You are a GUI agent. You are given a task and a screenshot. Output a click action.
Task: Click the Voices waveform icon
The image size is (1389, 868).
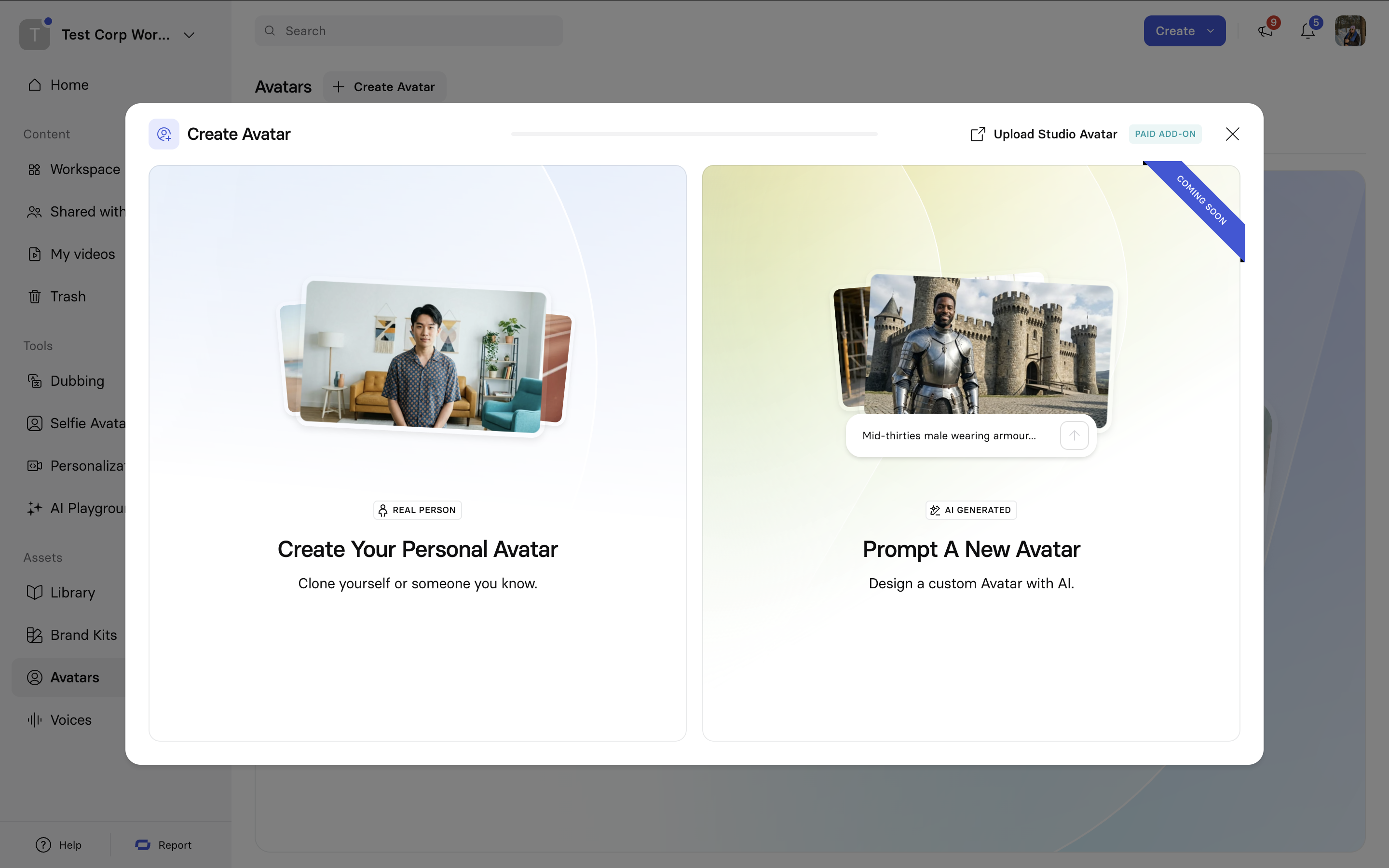pos(34,720)
